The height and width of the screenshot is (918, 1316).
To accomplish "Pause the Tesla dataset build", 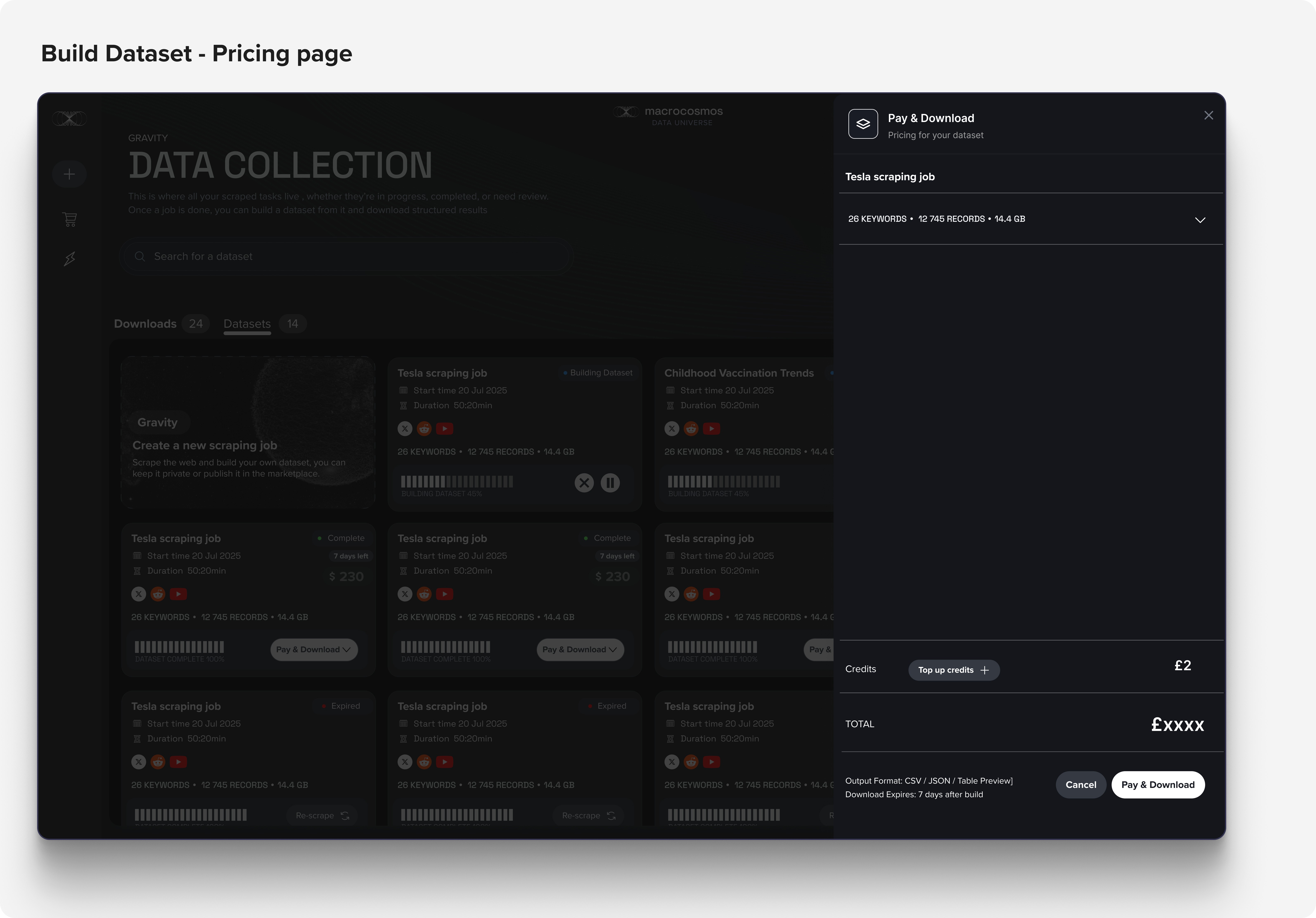I will (610, 483).
